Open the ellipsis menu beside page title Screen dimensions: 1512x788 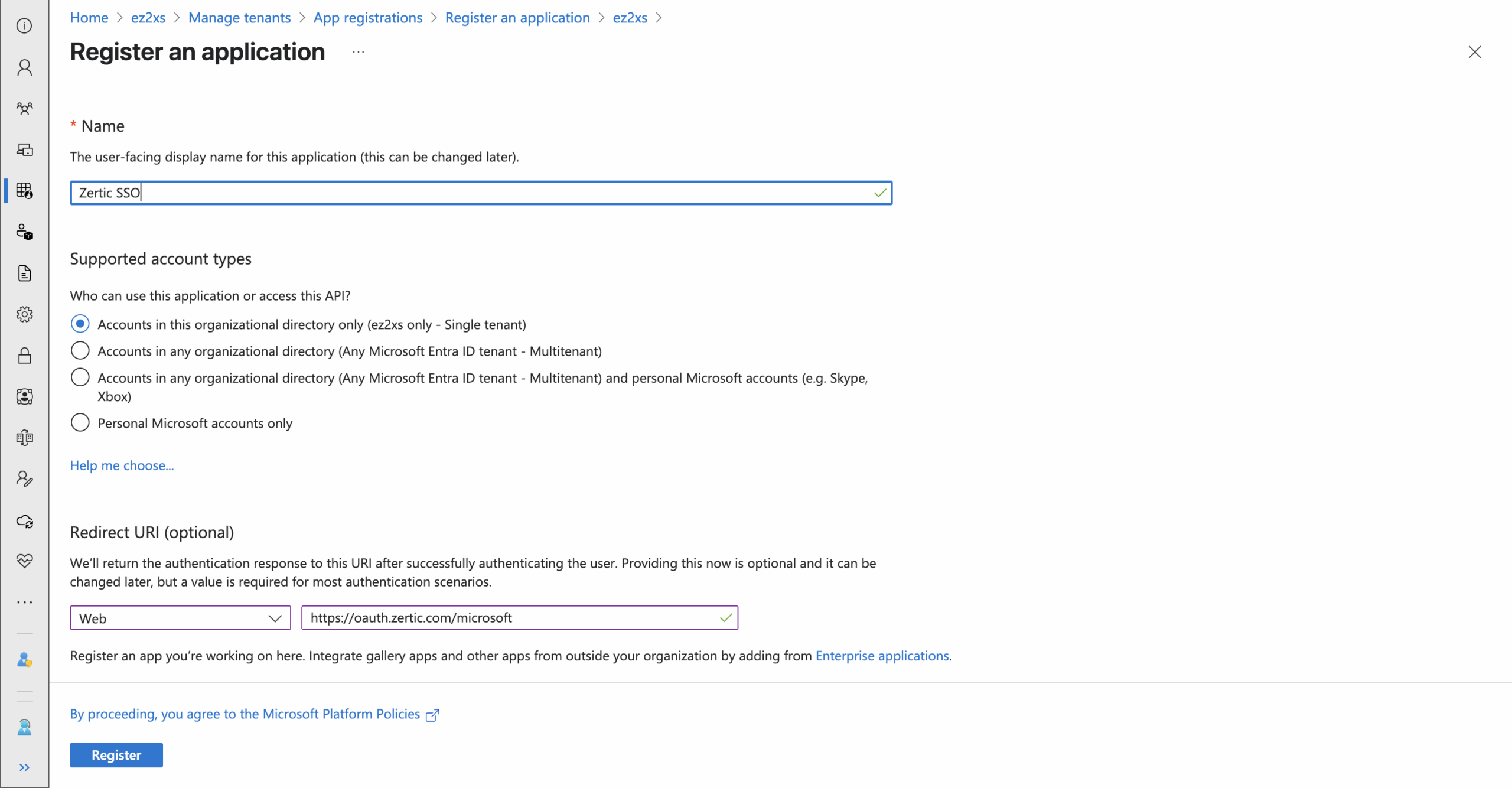tap(358, 53)
